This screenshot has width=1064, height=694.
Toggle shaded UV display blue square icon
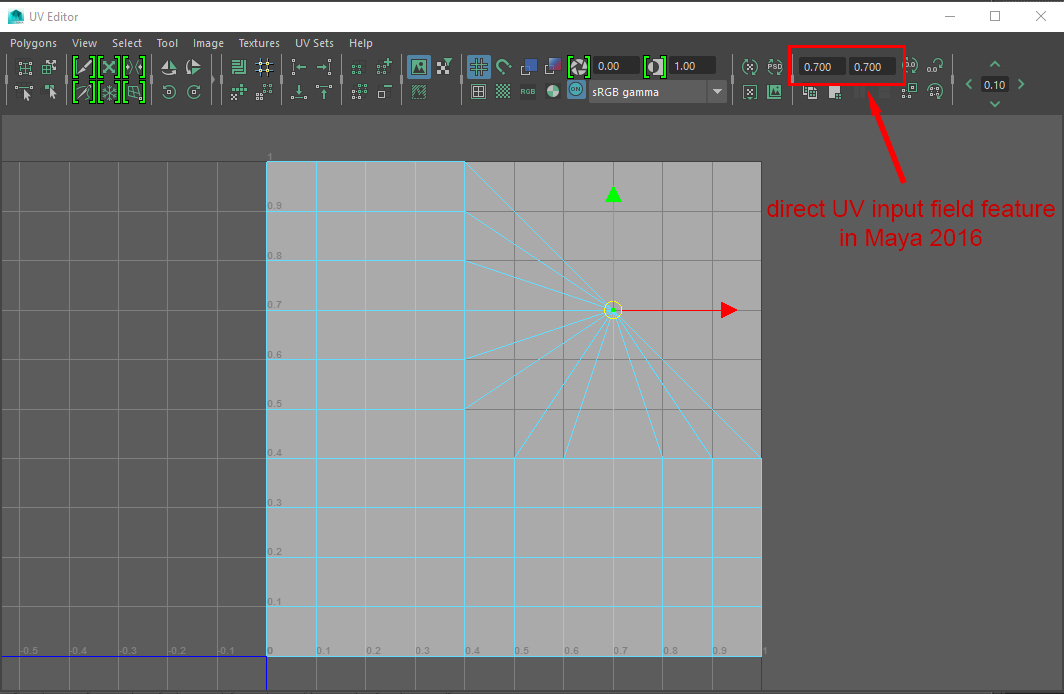tap(529, 66)
